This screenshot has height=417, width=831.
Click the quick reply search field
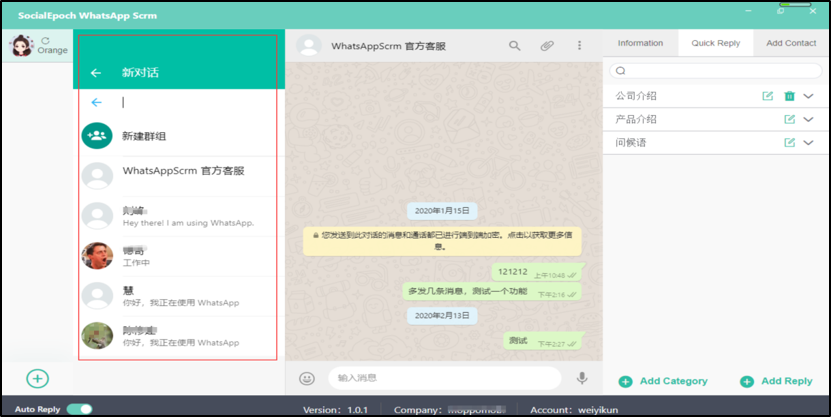click(715, 70)
